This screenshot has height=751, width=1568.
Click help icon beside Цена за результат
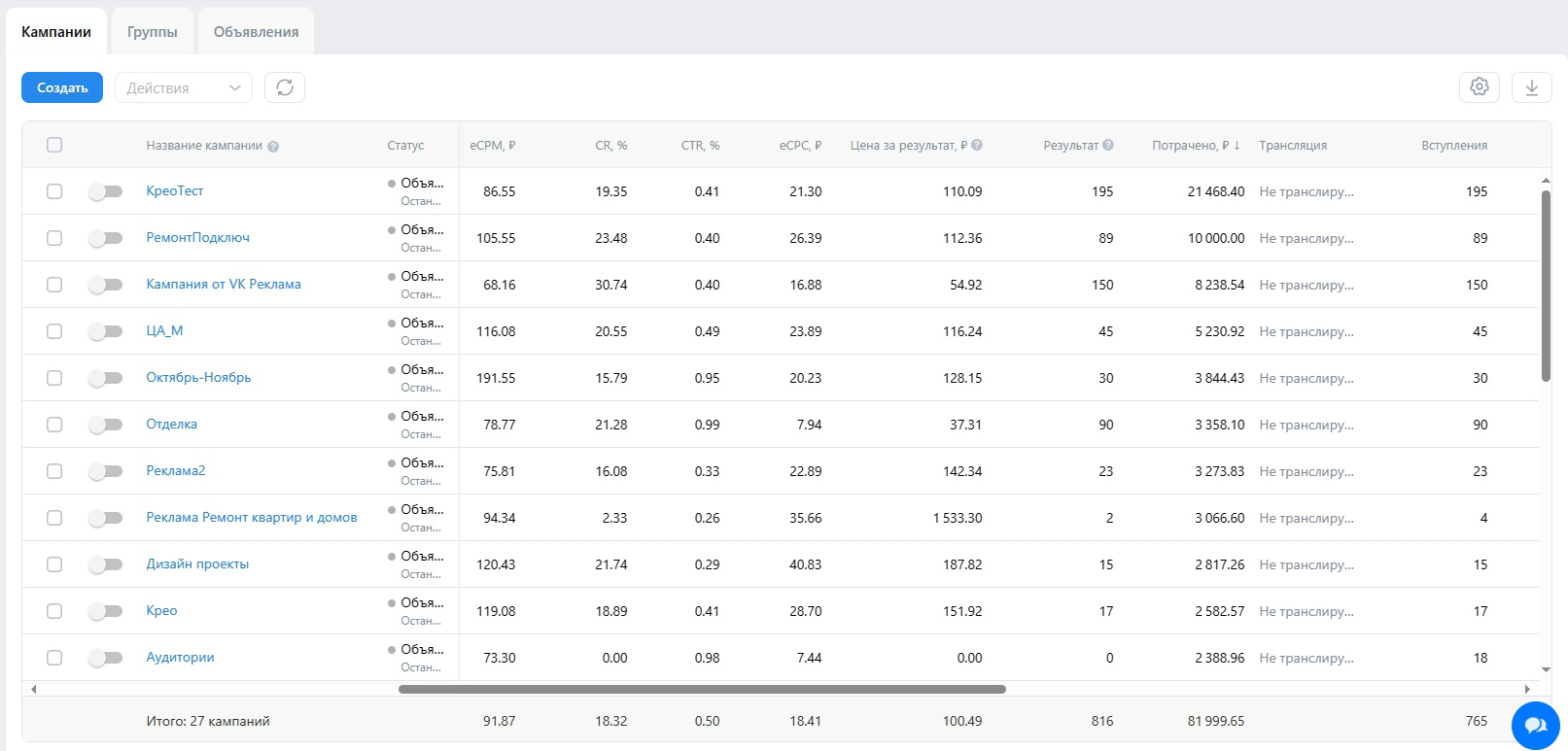977,145
